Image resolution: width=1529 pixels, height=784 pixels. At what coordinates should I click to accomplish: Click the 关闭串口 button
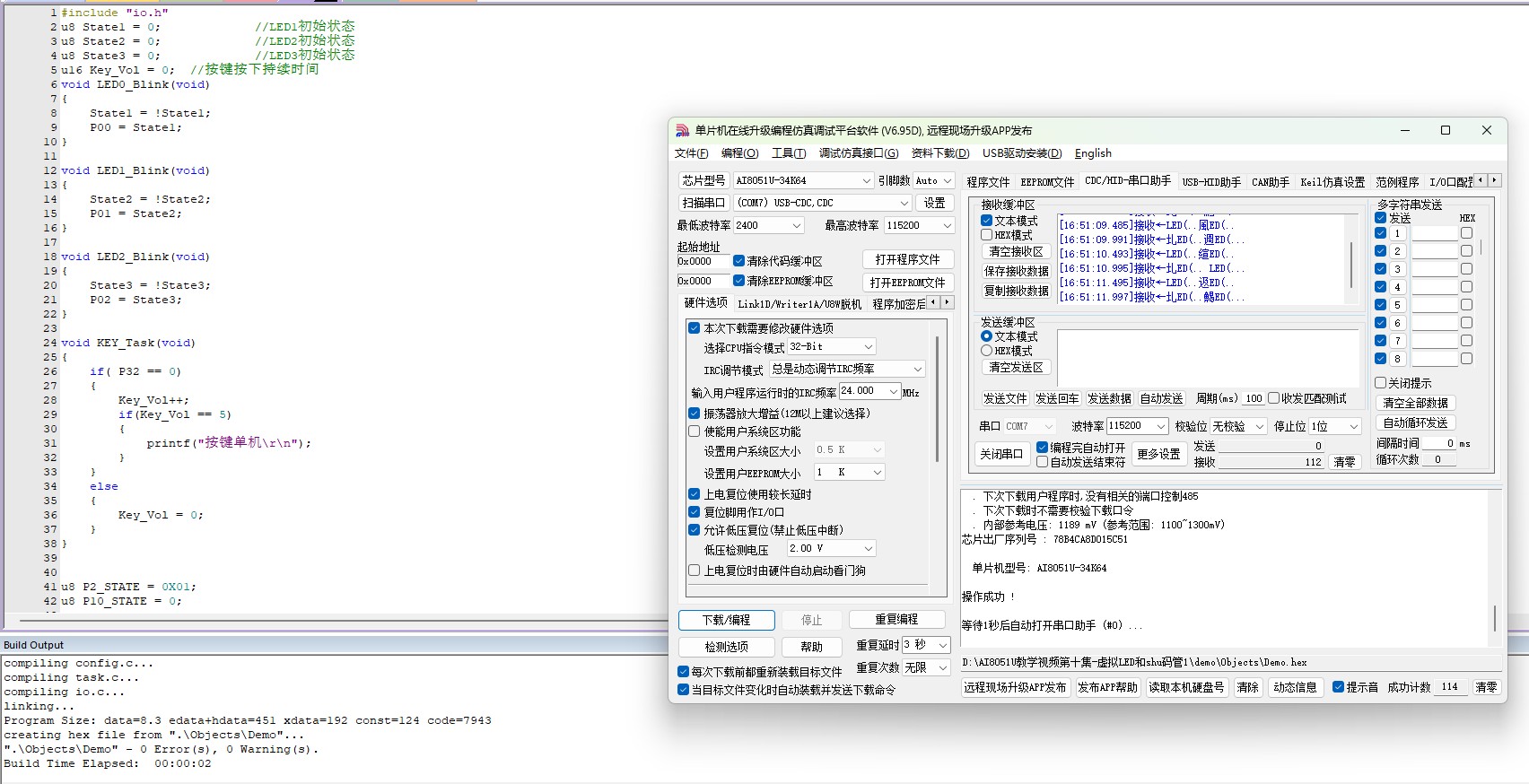point(1000,454)
